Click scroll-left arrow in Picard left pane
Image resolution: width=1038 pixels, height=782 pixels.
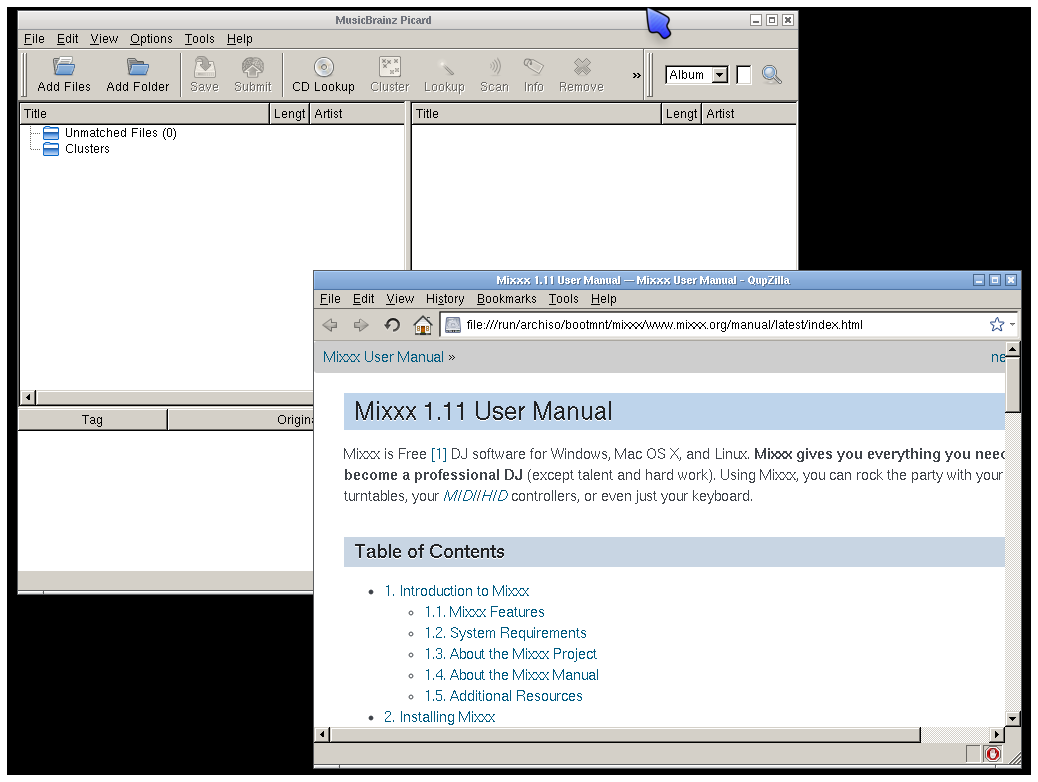tap(28, 398)
